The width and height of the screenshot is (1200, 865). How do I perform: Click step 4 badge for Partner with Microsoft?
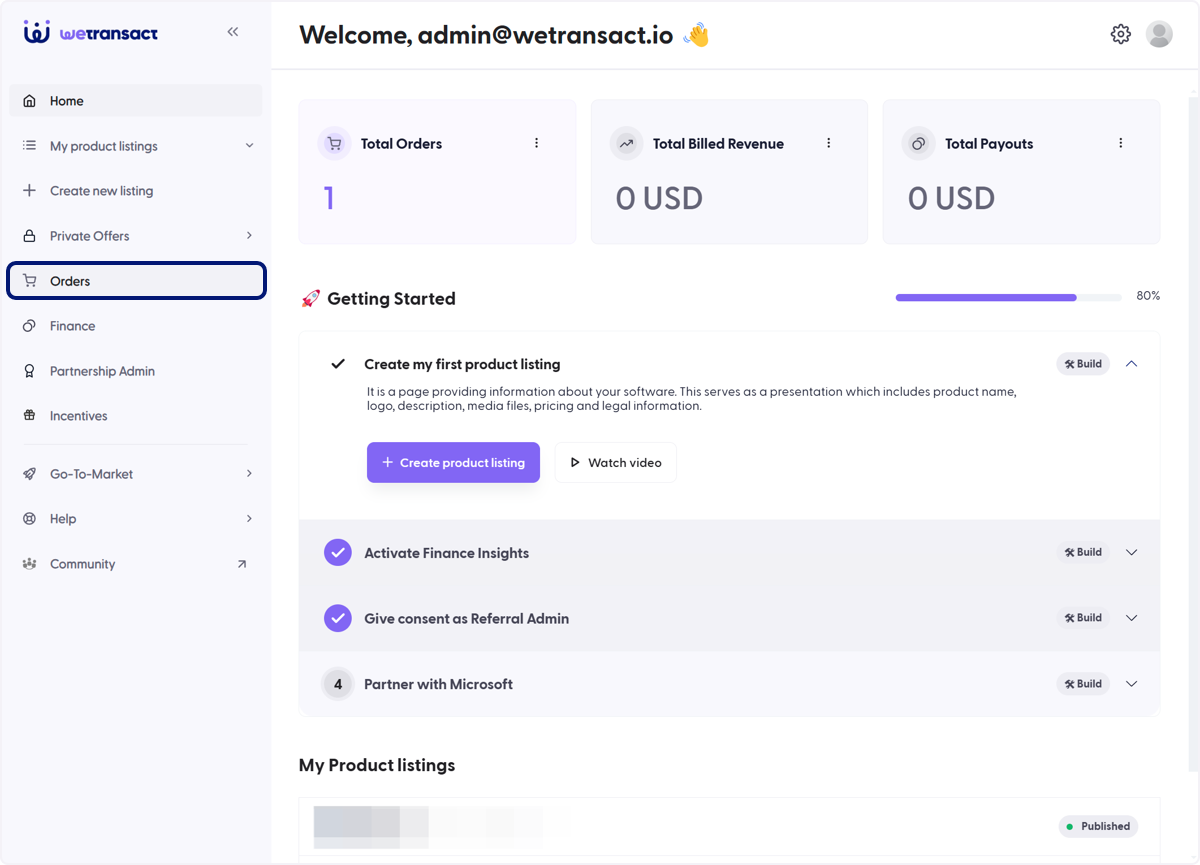click(x=338, y=684)
